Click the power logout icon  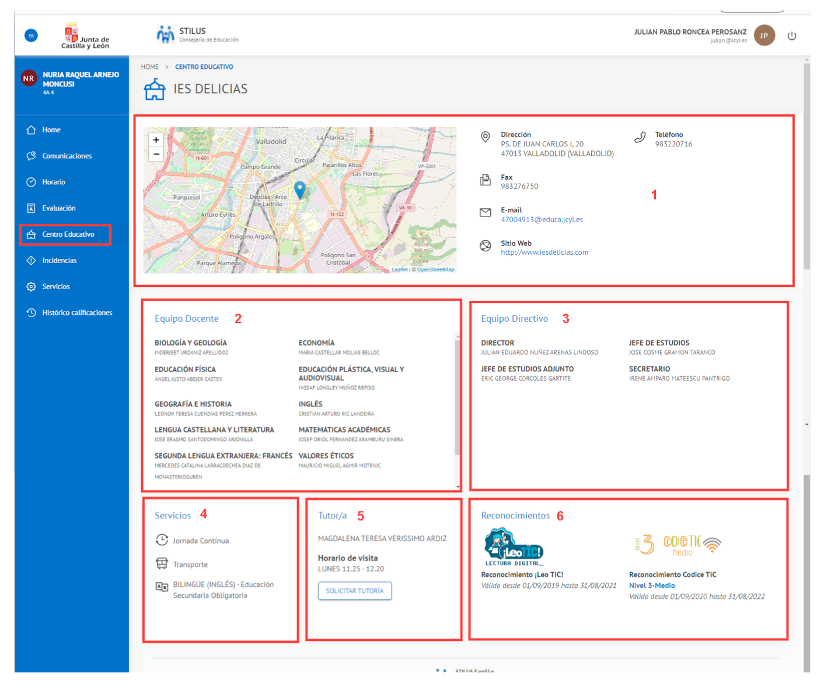[792, 36]
